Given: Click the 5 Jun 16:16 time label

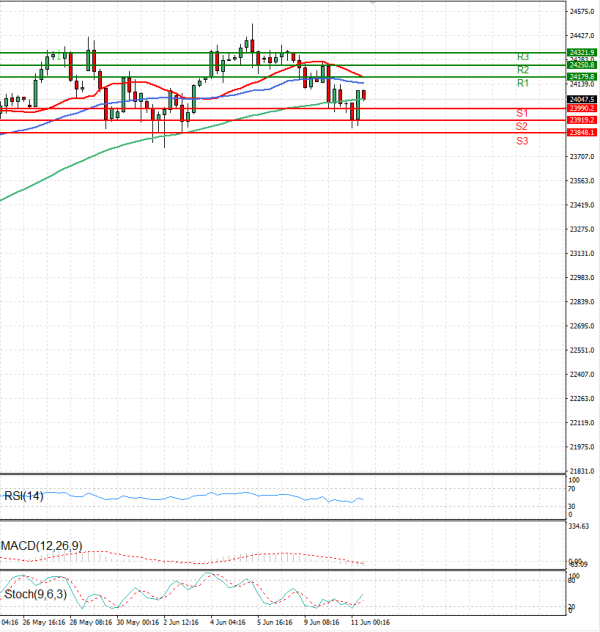Looking at the screenshot, I should 275,623.
